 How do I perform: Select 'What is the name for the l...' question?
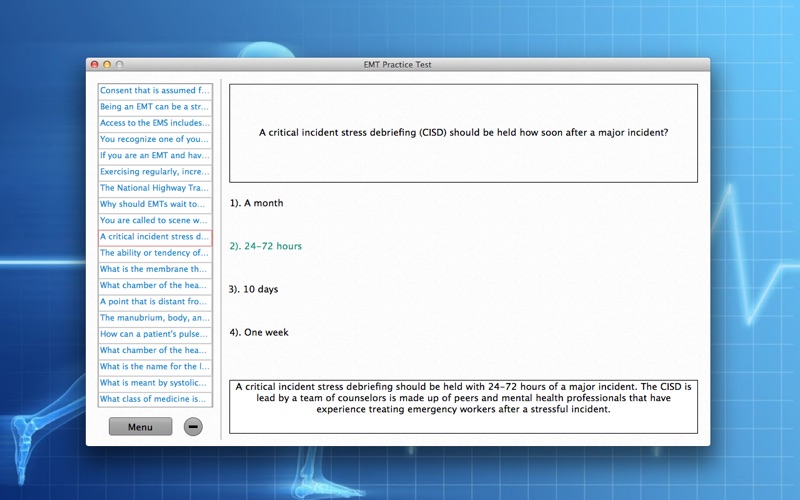coord(155,366)
